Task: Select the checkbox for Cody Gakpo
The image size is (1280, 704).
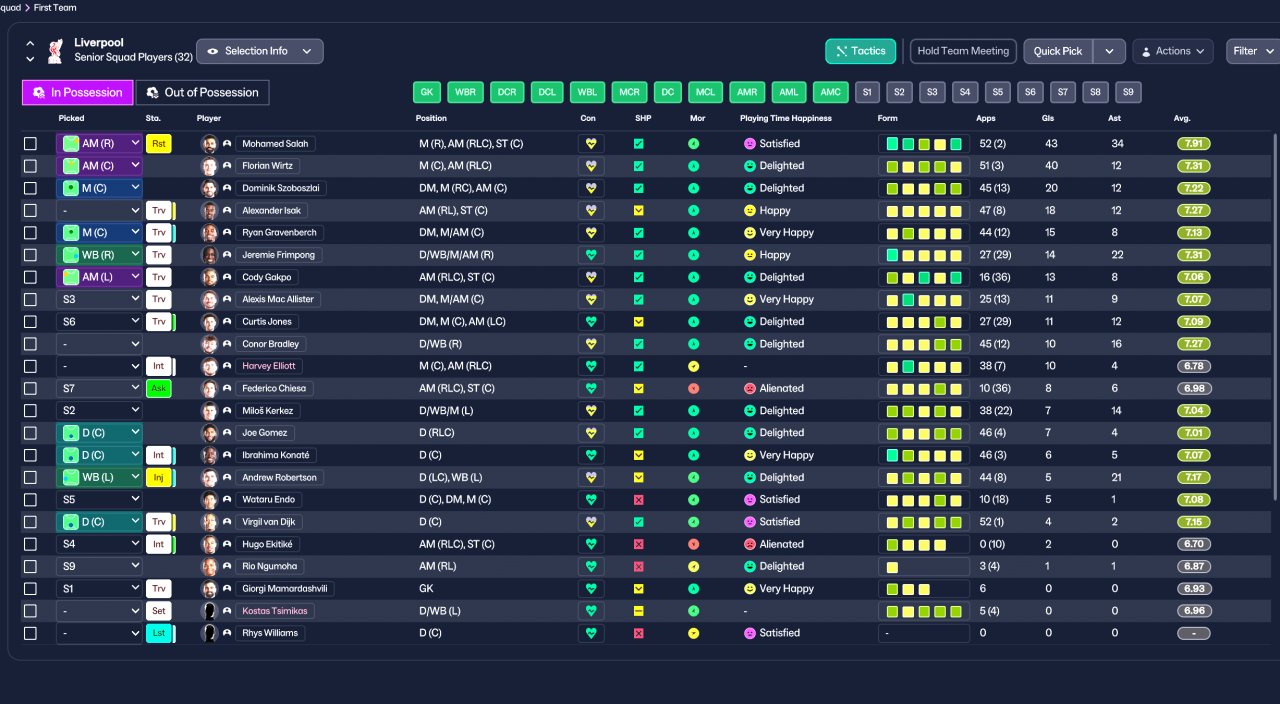Action: (x=30, y=277)
